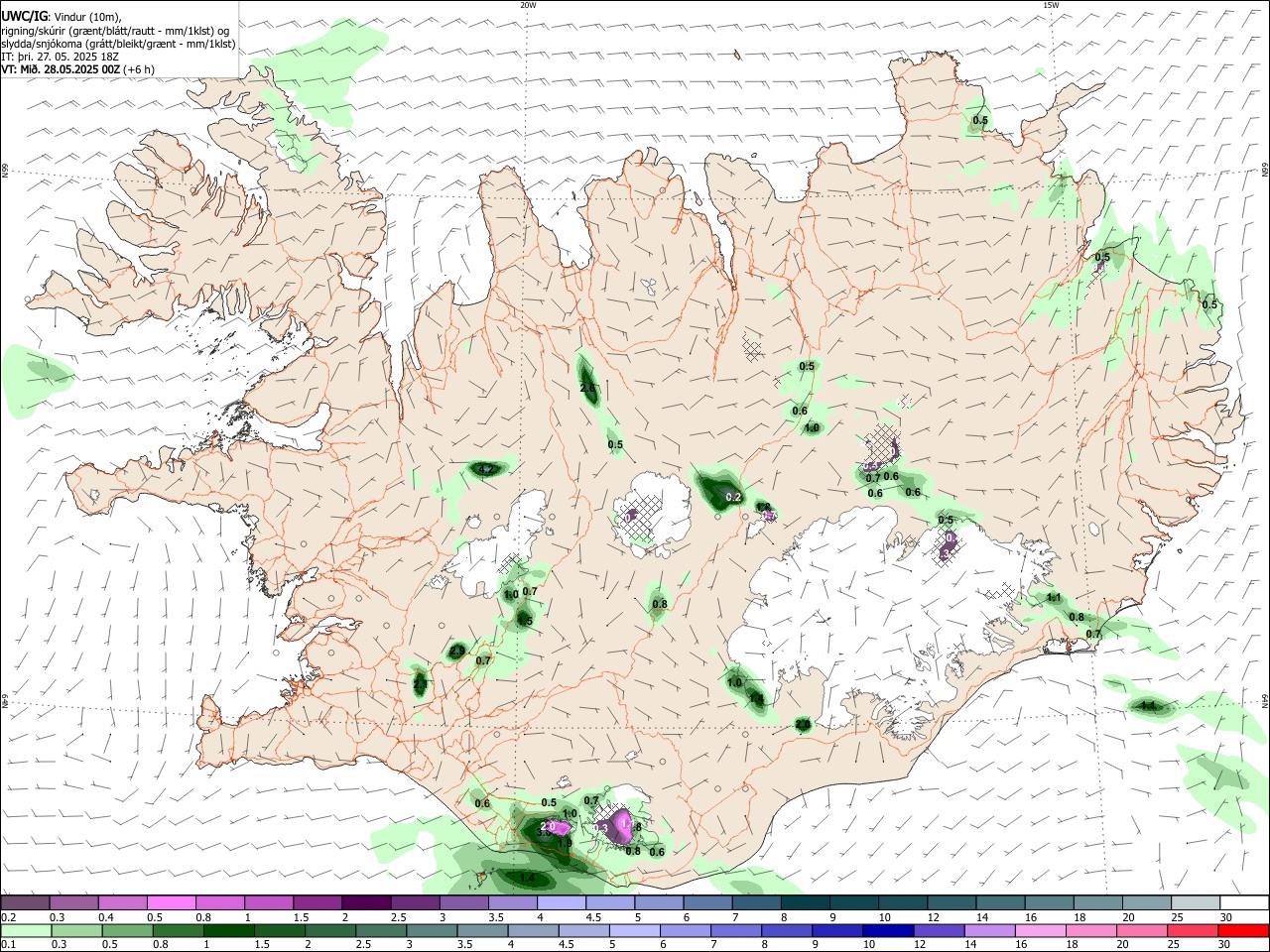Click the palest green 0.1–0.3 rain legend swatch
Viewport: 1270px width, 952px height.
pyautogui.click(x=26, y=930)
